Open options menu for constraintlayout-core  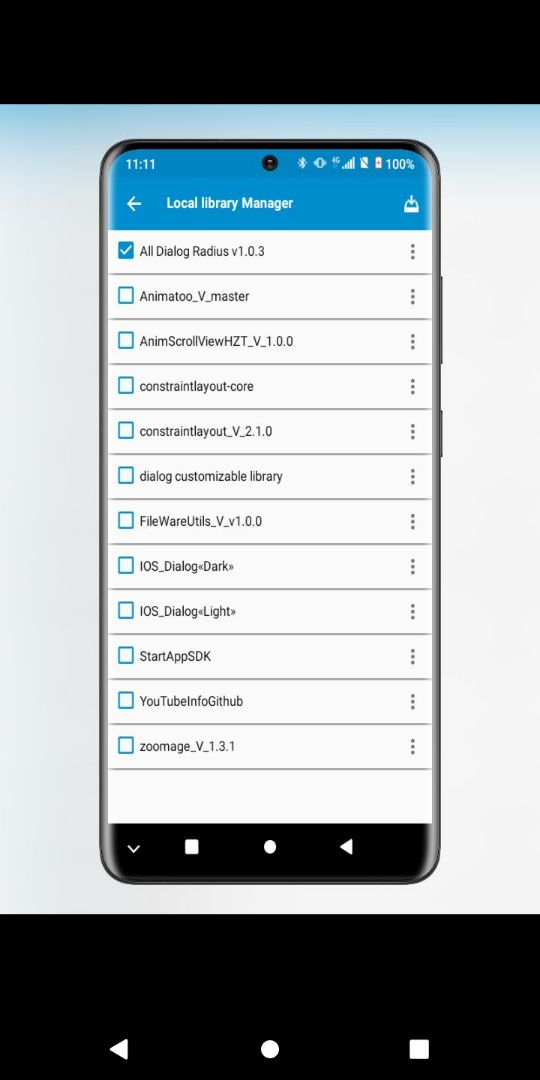413,386
